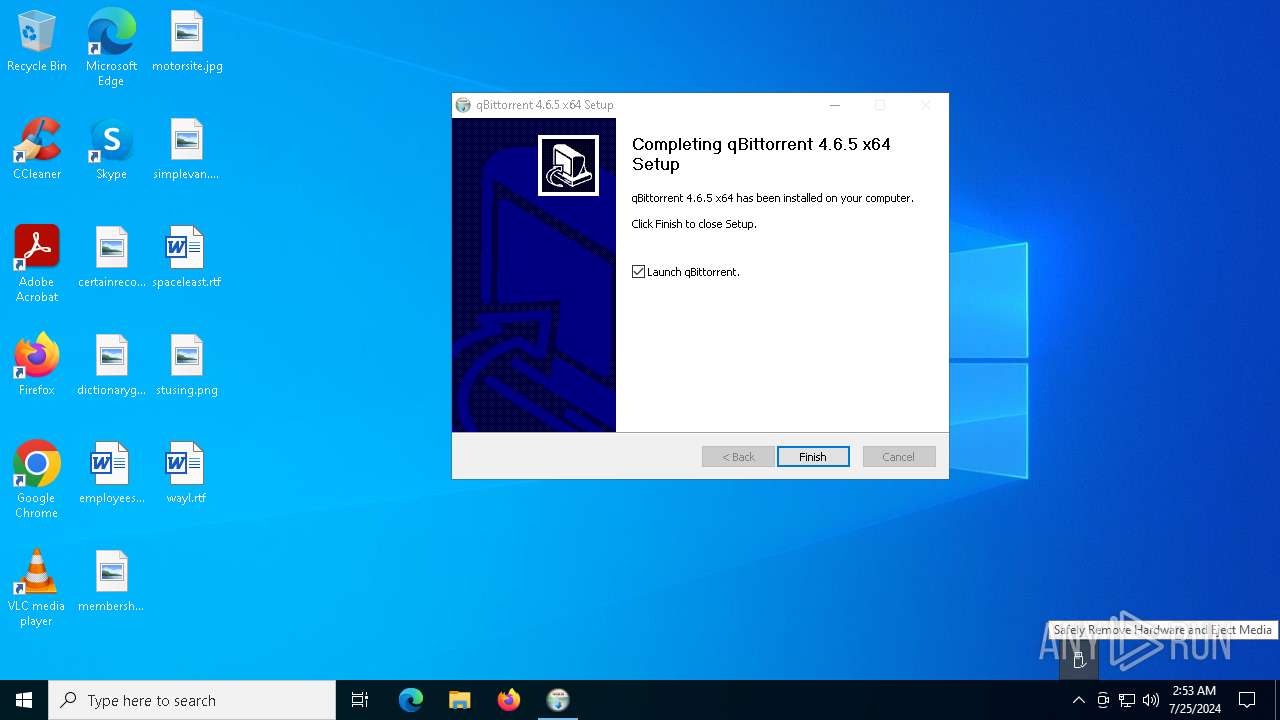Select the CCleaner desktop shortcut
This screenshot has width=1280, height=720.
(37, 150)
